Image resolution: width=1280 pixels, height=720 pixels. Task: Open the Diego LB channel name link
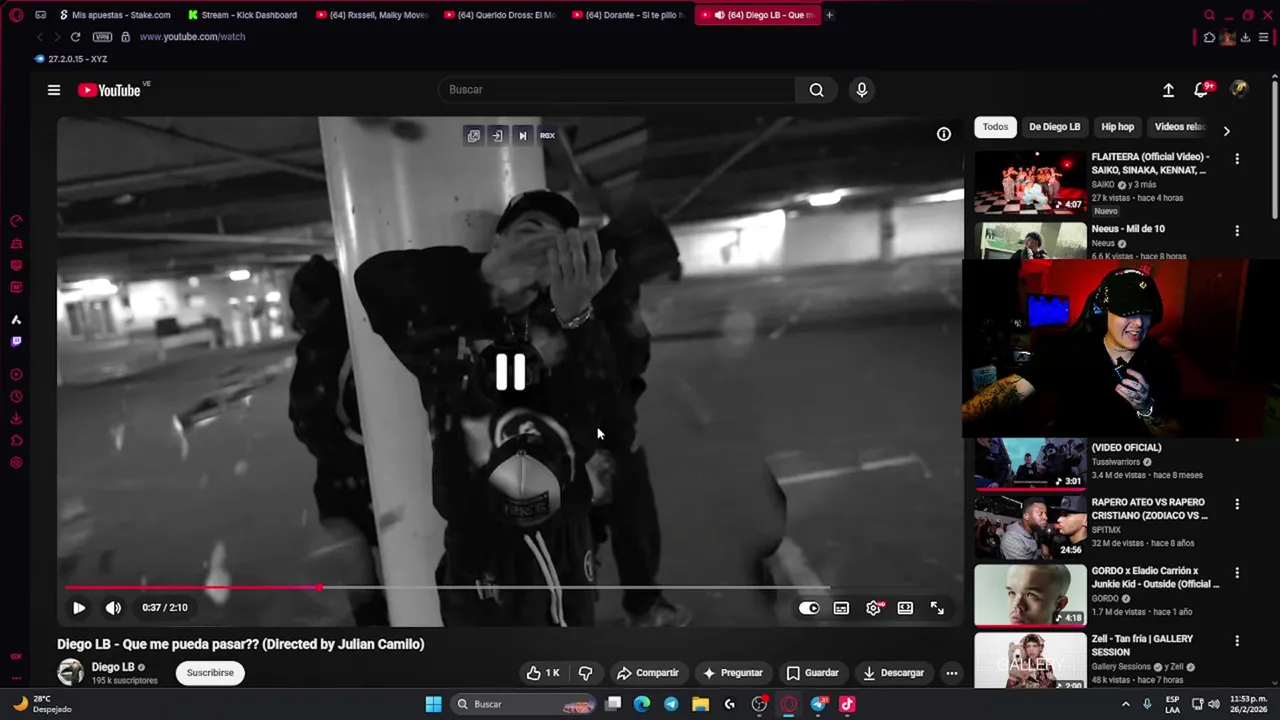(113, 667)
